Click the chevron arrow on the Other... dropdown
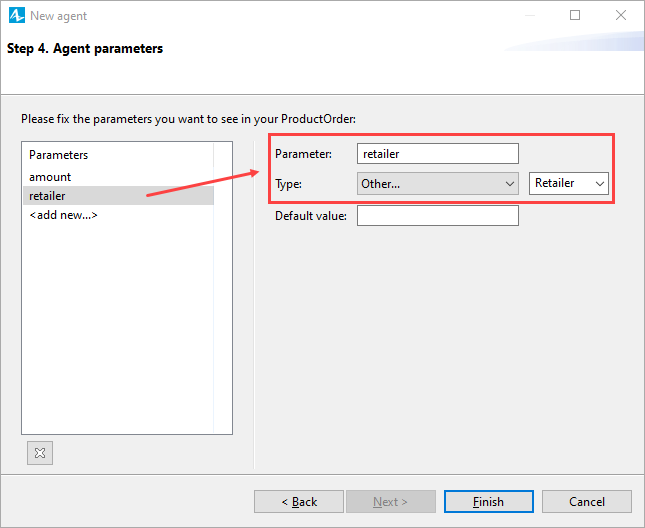Viewport: 645px width, 528px height. tap(510, 184)
